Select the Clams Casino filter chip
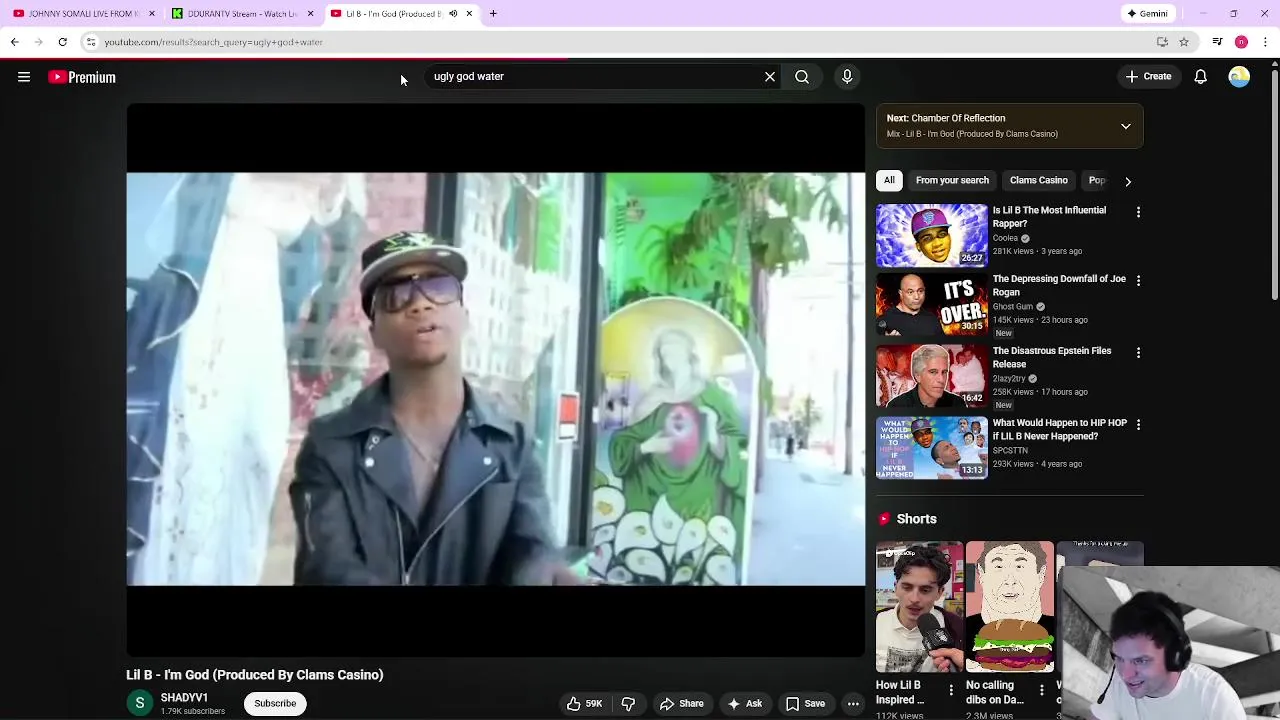This screenshot has width=1280, height=720. 1038,180
